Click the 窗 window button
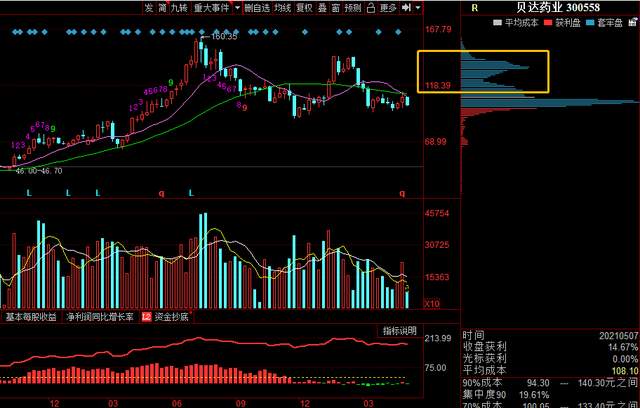 click(x=336, y=8)
